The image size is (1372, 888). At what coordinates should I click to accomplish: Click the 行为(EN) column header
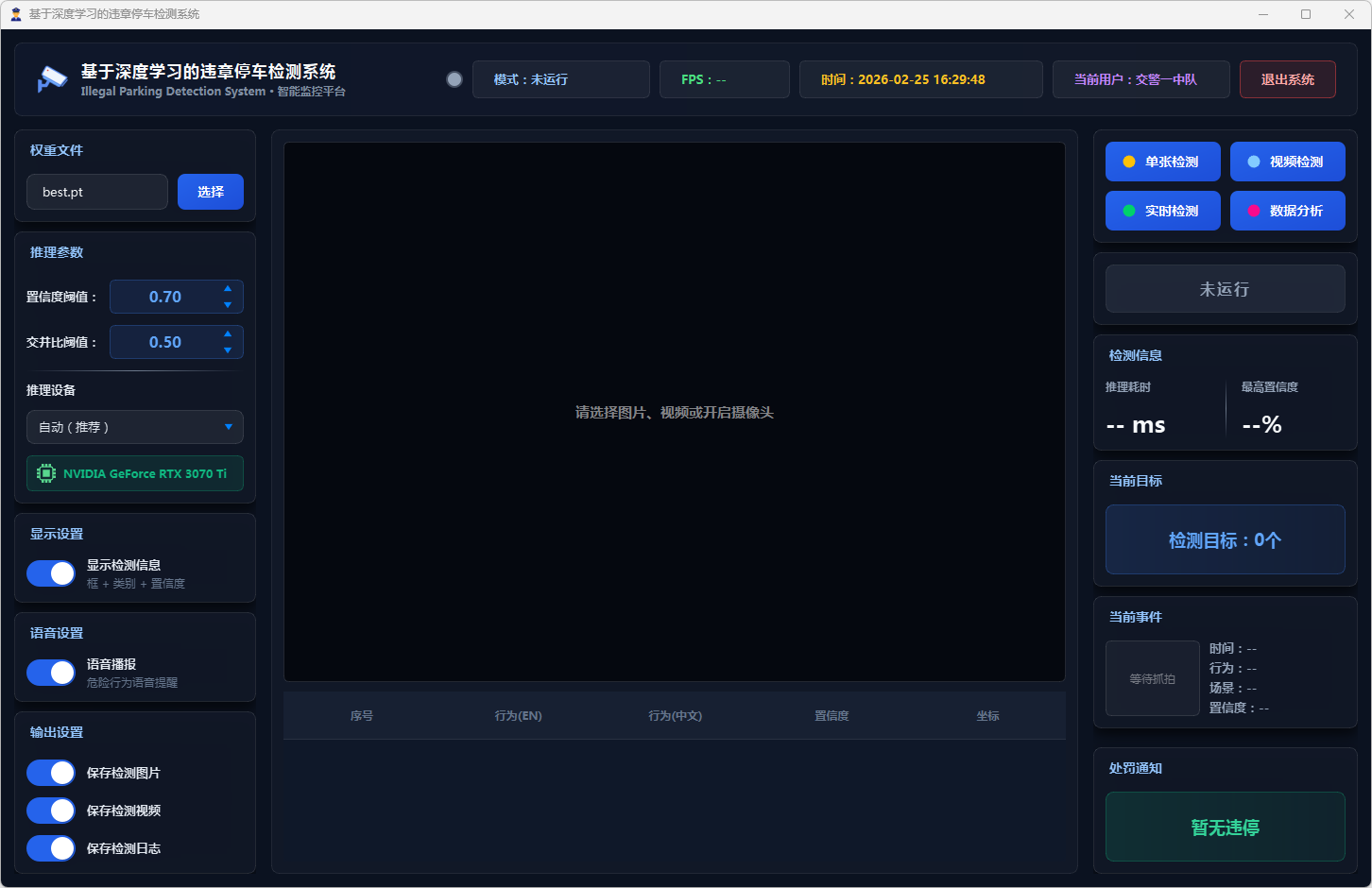click(x=518, y=716)
